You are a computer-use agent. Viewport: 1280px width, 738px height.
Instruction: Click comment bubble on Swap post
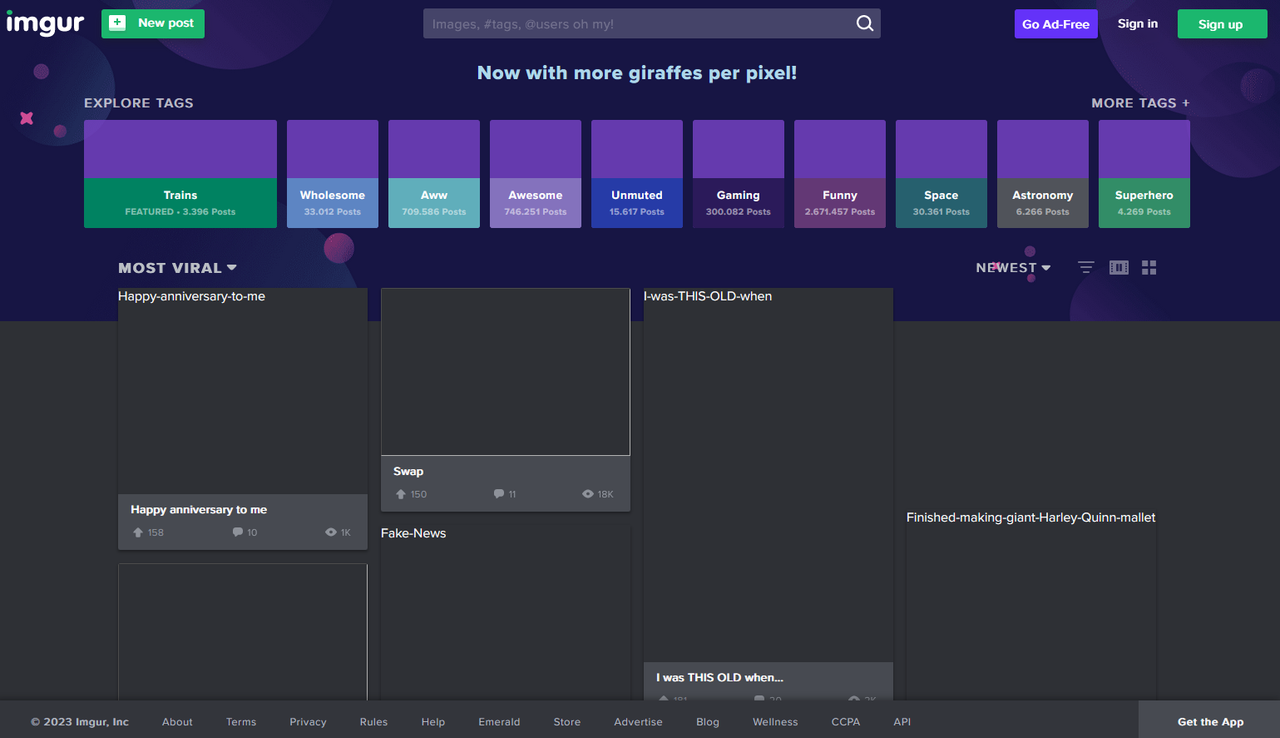pos(499,495)
